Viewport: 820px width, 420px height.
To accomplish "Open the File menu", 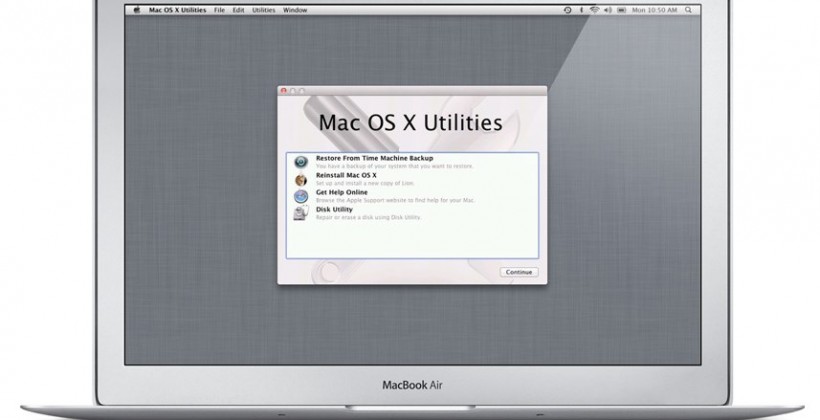I will click(x=220, y=10).
